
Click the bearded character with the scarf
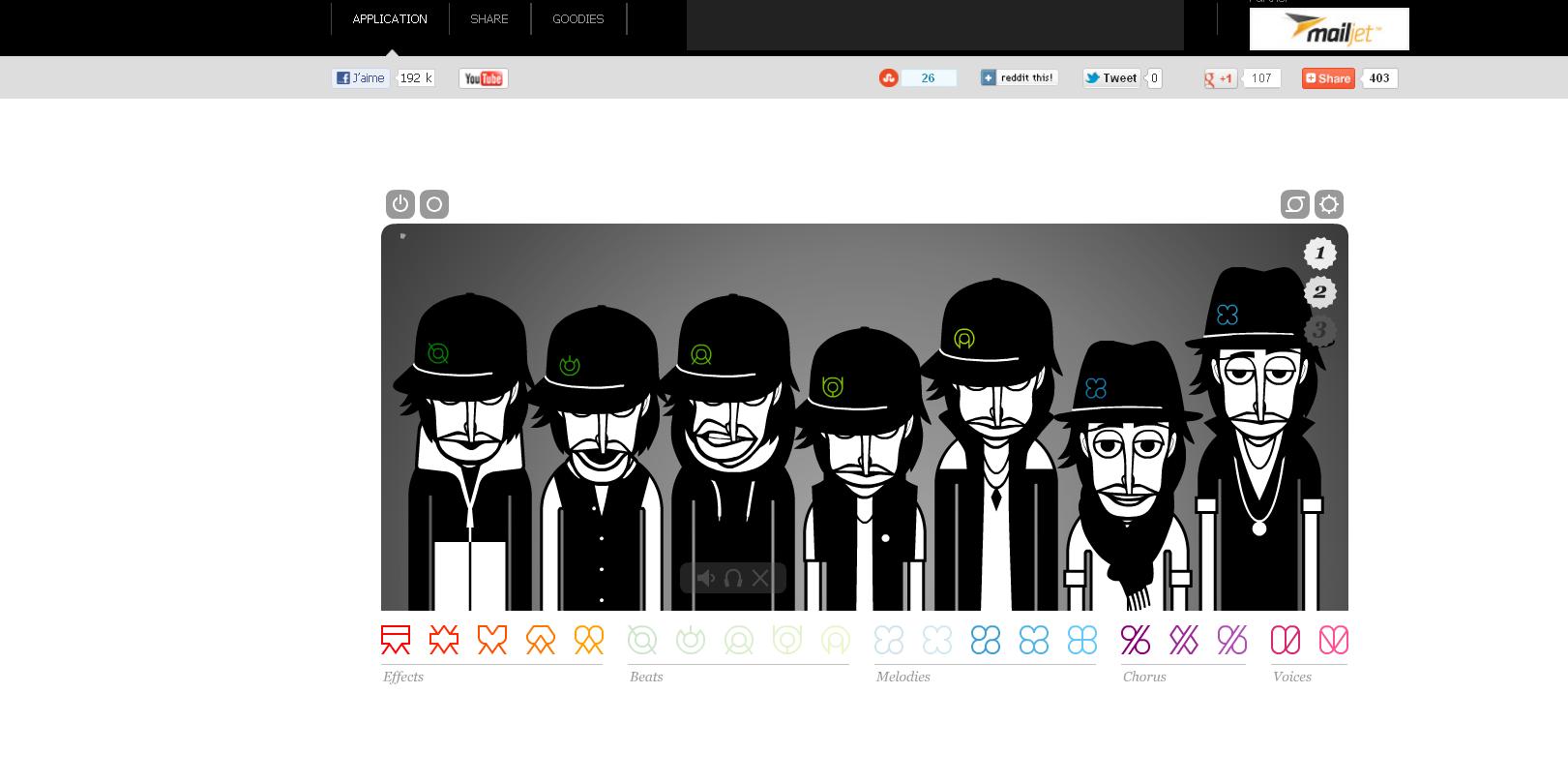click(1127, 476)
